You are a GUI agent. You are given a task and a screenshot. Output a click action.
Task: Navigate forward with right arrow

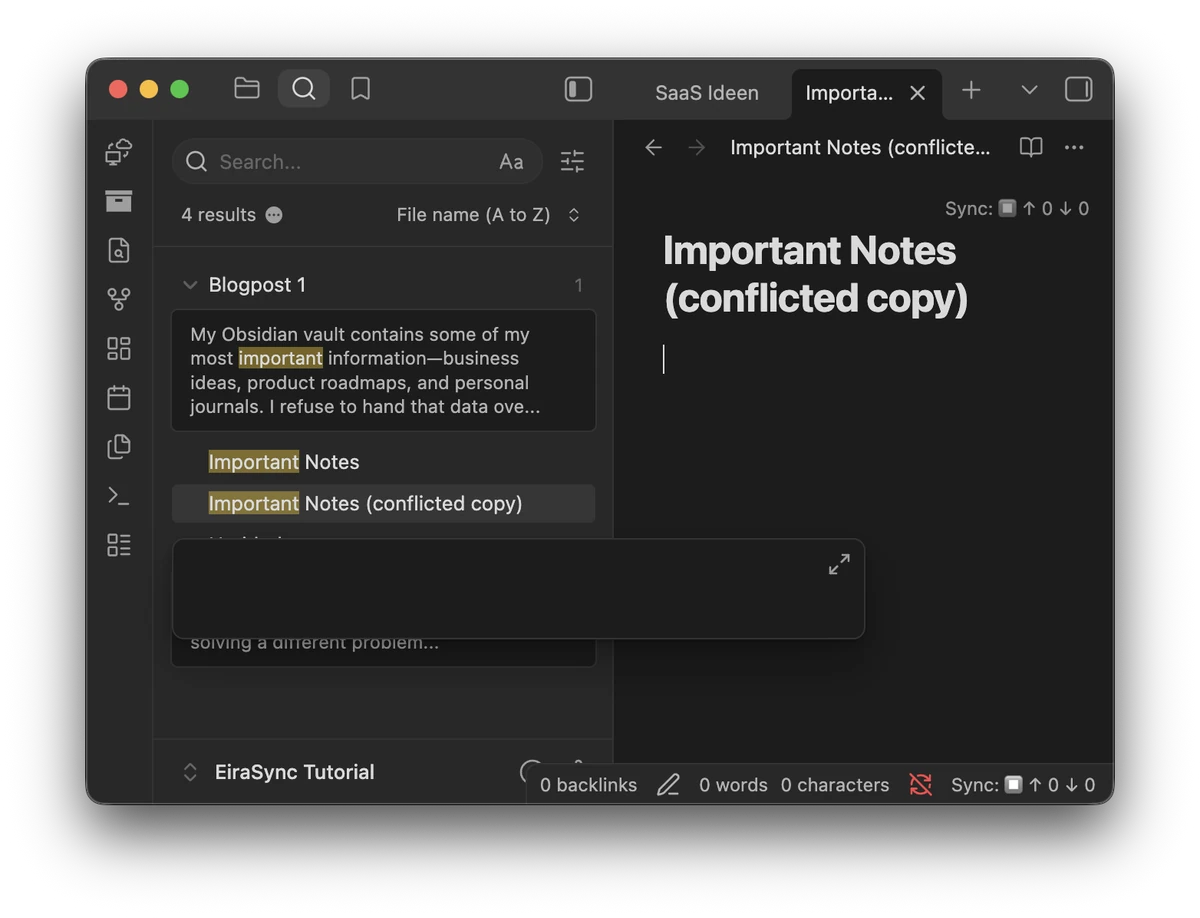tap(697, 148)
